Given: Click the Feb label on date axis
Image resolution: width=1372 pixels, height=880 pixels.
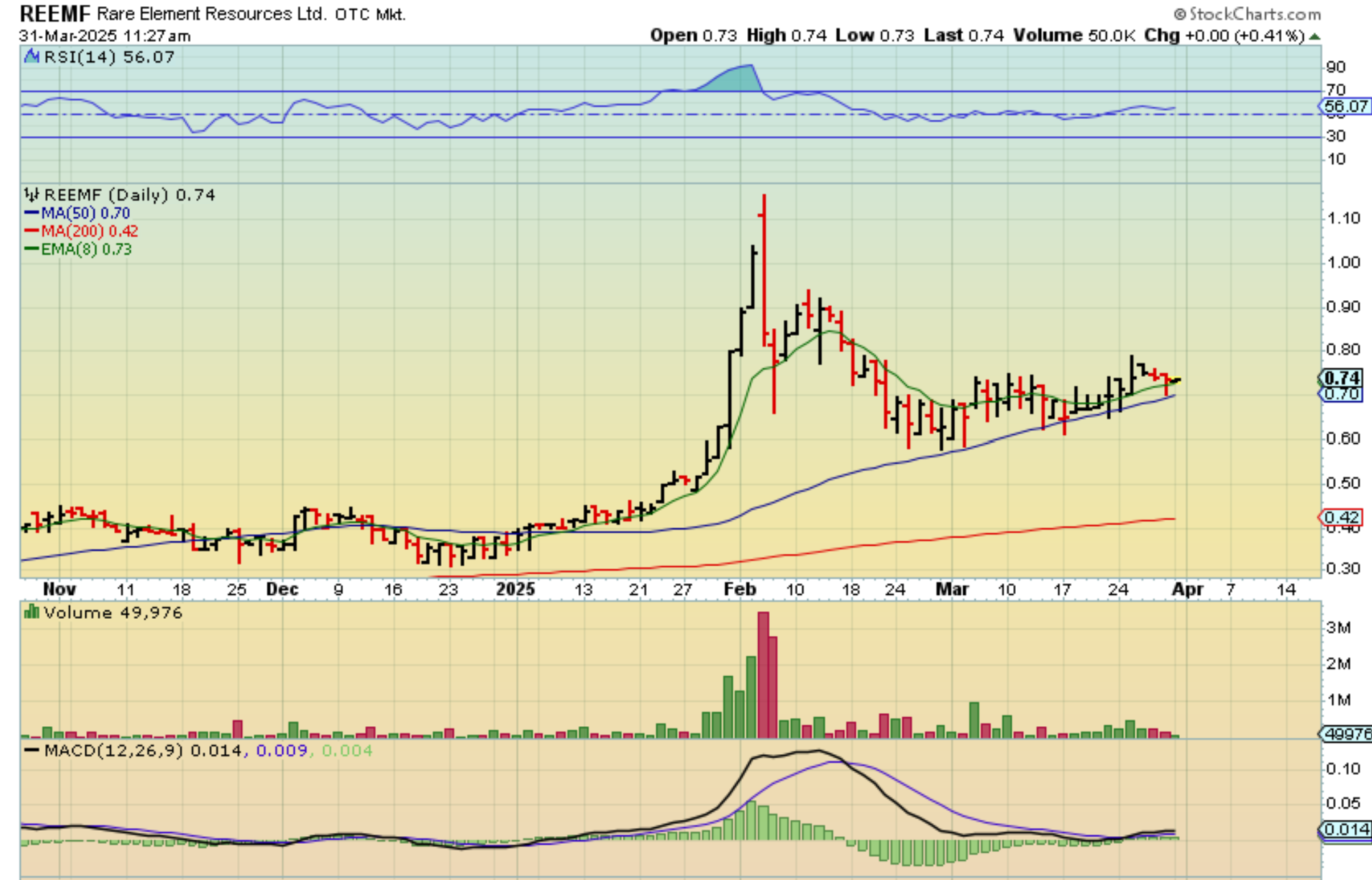Looking at the screenshot, I should (x=740, y=589).
